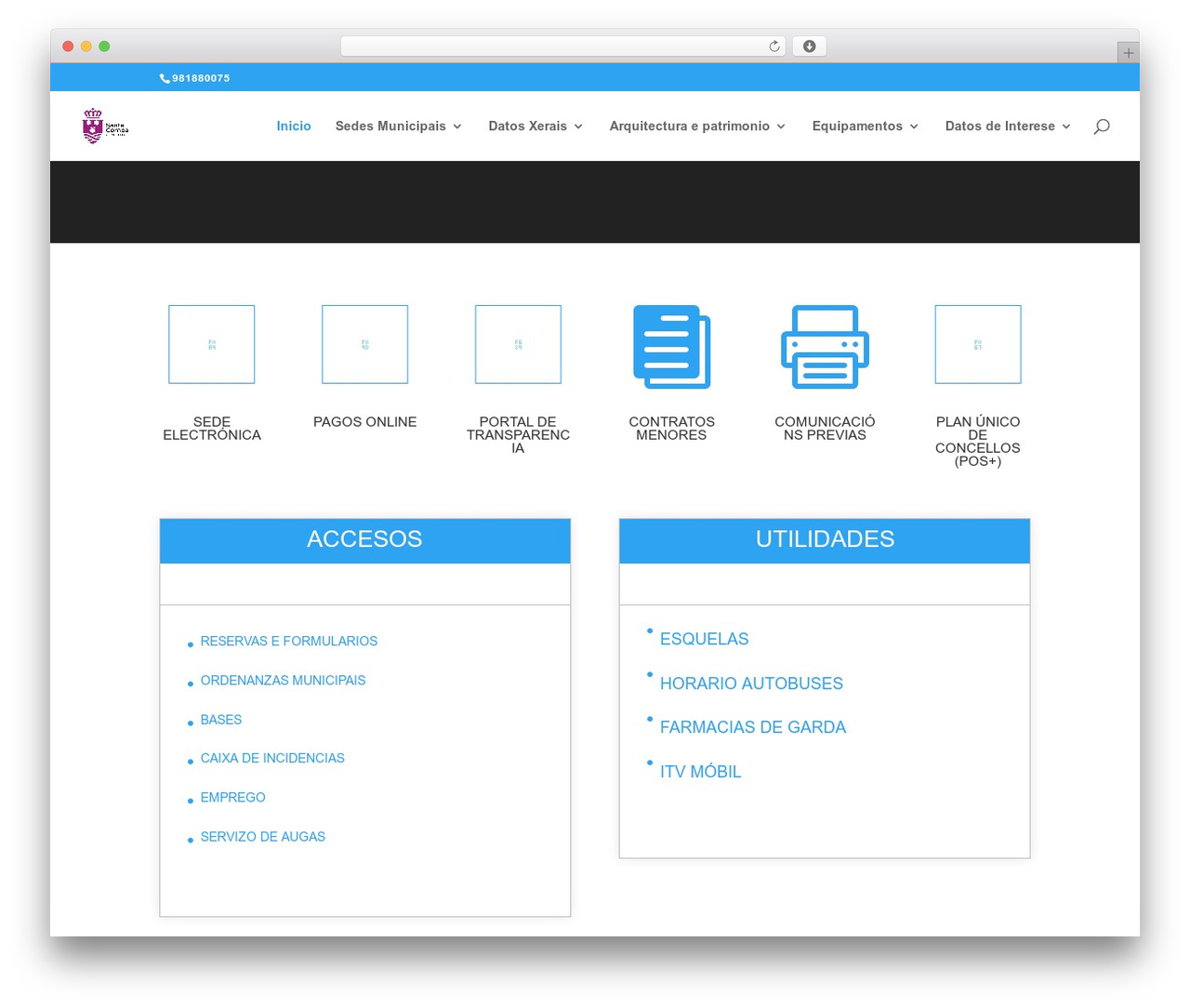
Task: Open the Portal de Transparencia image tile
Action: coord(518,344)
